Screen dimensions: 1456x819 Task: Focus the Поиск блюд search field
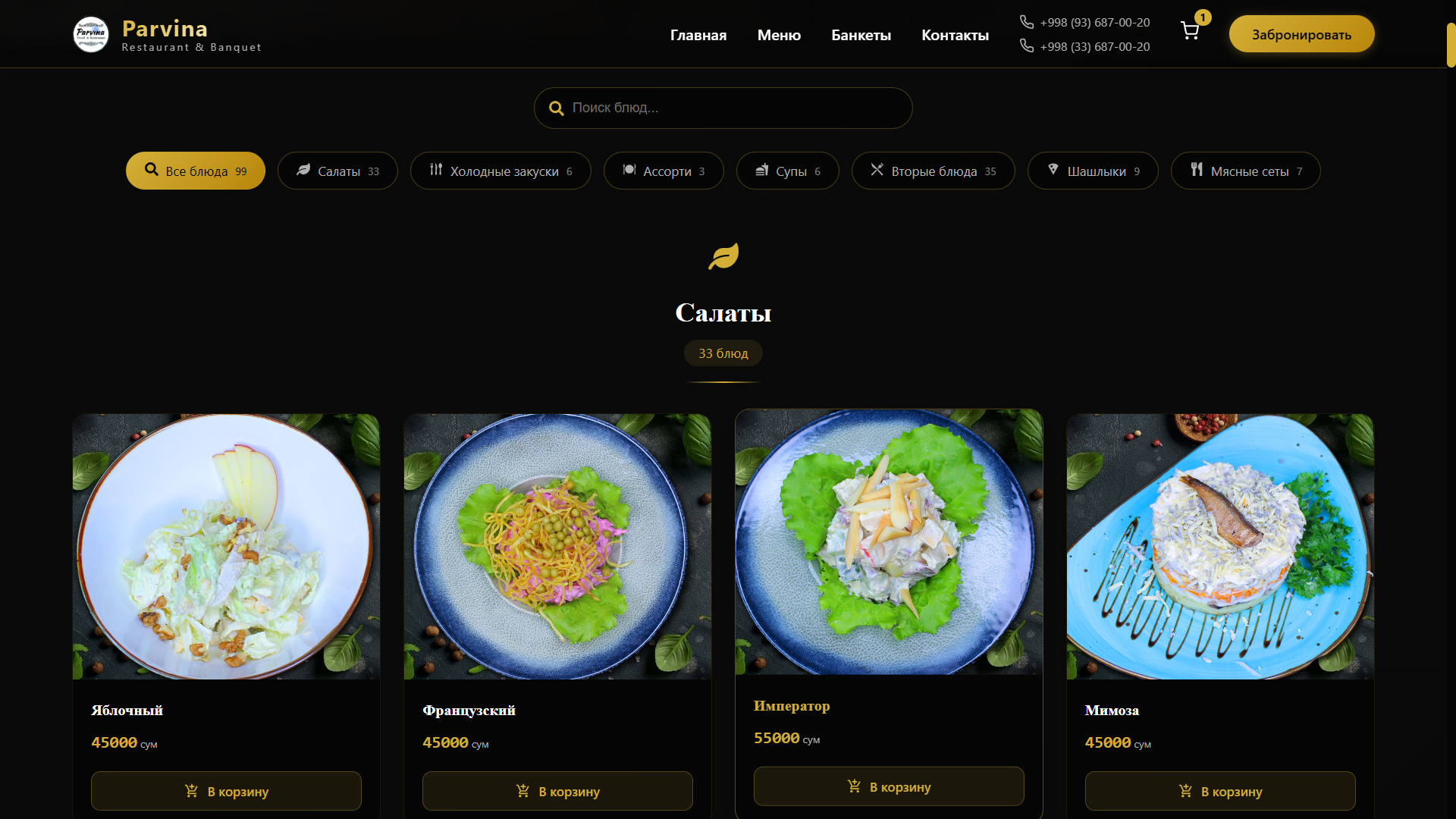click(x=723, y=108)
